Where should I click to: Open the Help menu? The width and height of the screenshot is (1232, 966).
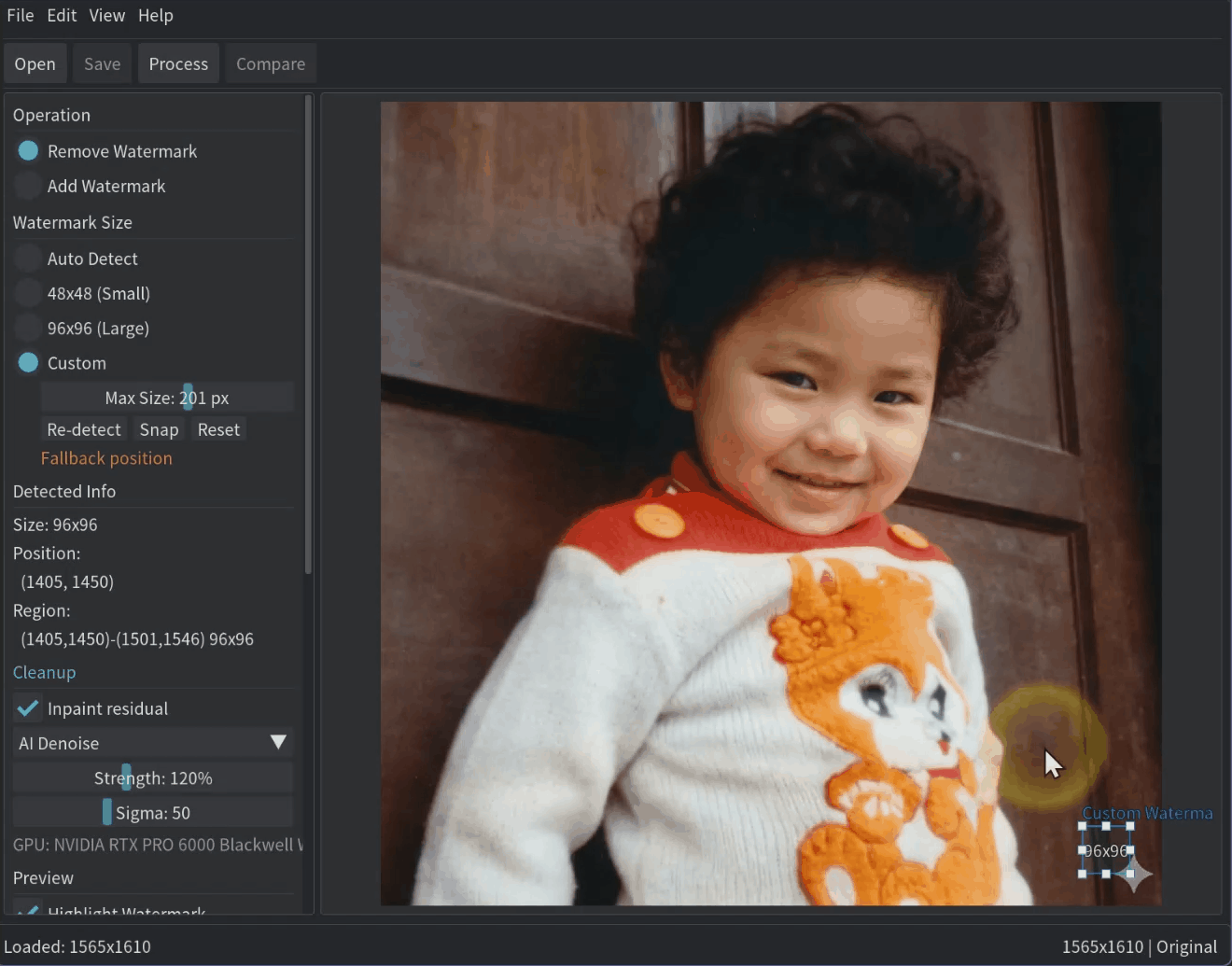[x=156, y=16]
